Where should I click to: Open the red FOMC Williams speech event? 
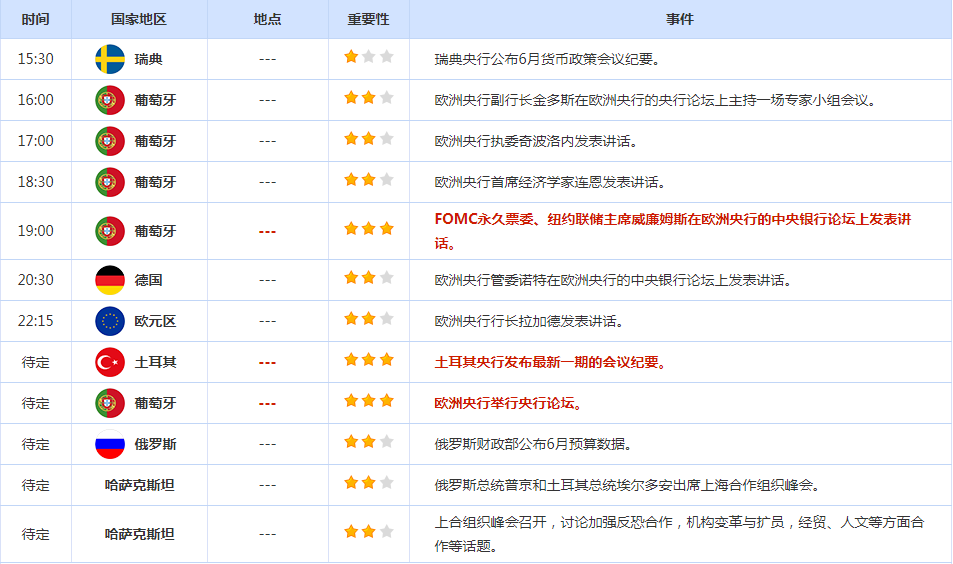[x=672, y=231]
